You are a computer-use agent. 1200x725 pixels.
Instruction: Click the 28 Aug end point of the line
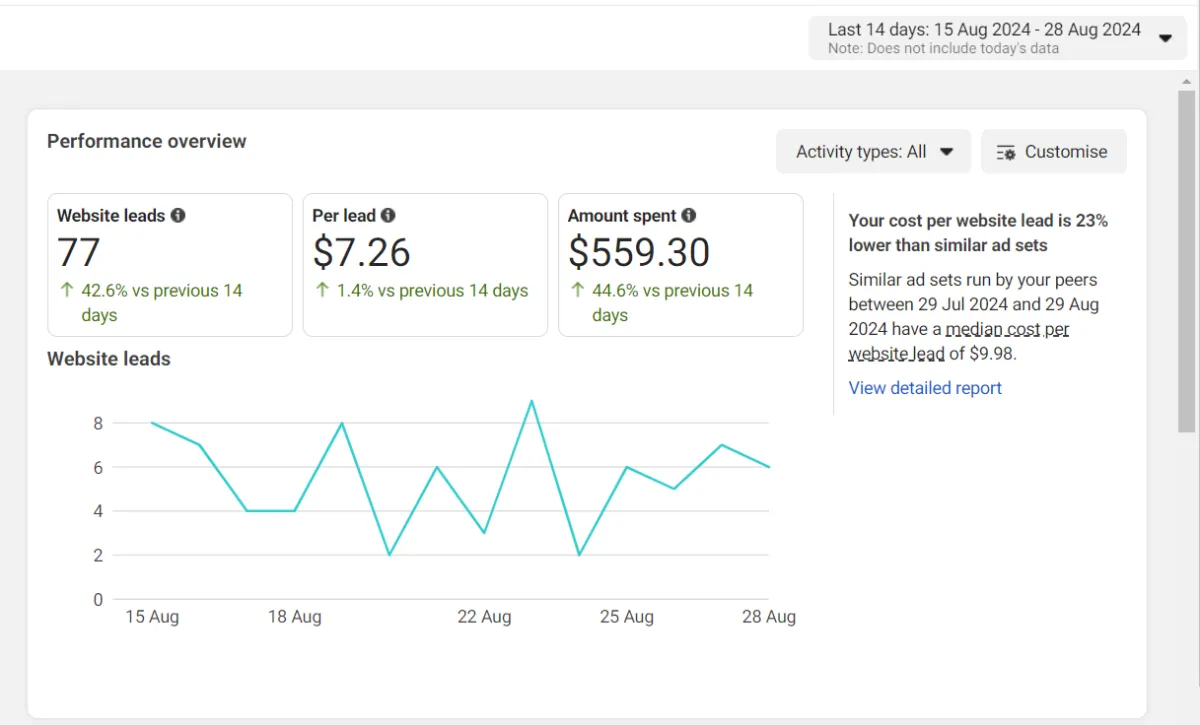tap(769, 467)
